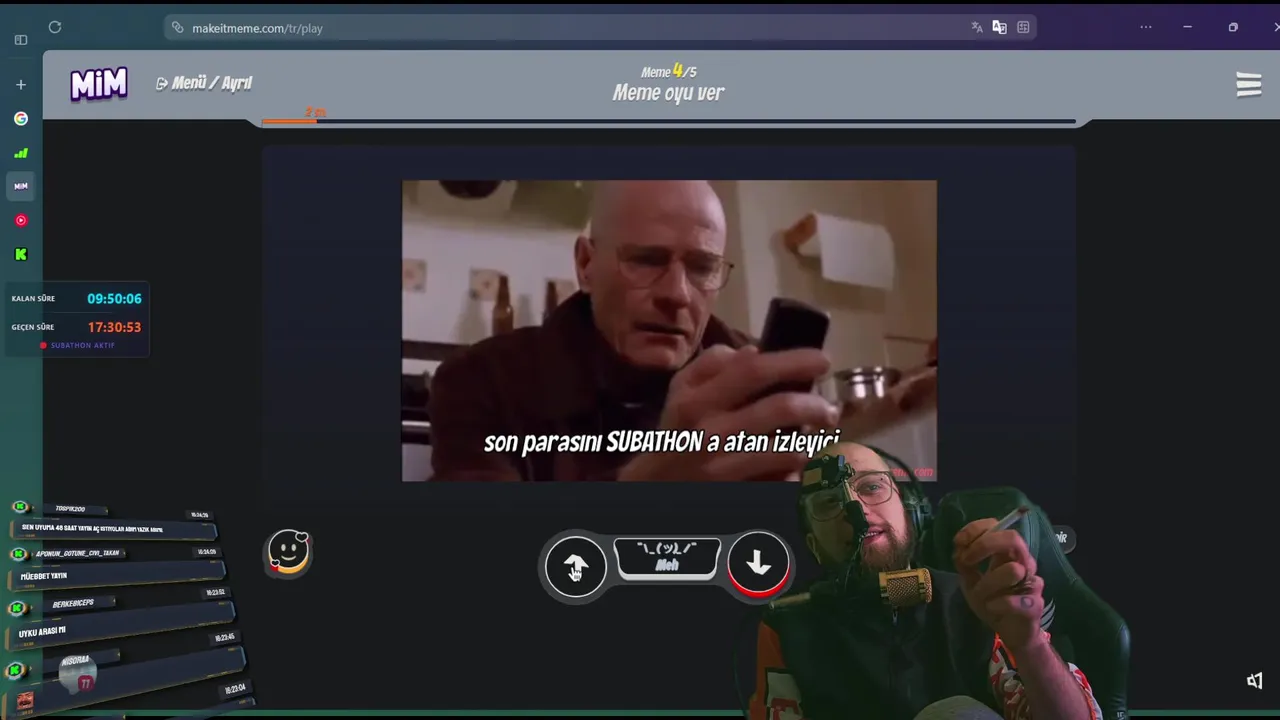This screenshot has width=1280, height=720.
Task: Open the smiley reaction emoji button
Action: (x=289, y=552)
